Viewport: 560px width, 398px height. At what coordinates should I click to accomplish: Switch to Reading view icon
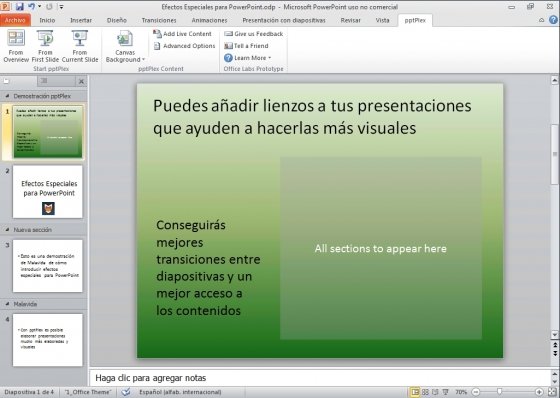coord(435,392)
